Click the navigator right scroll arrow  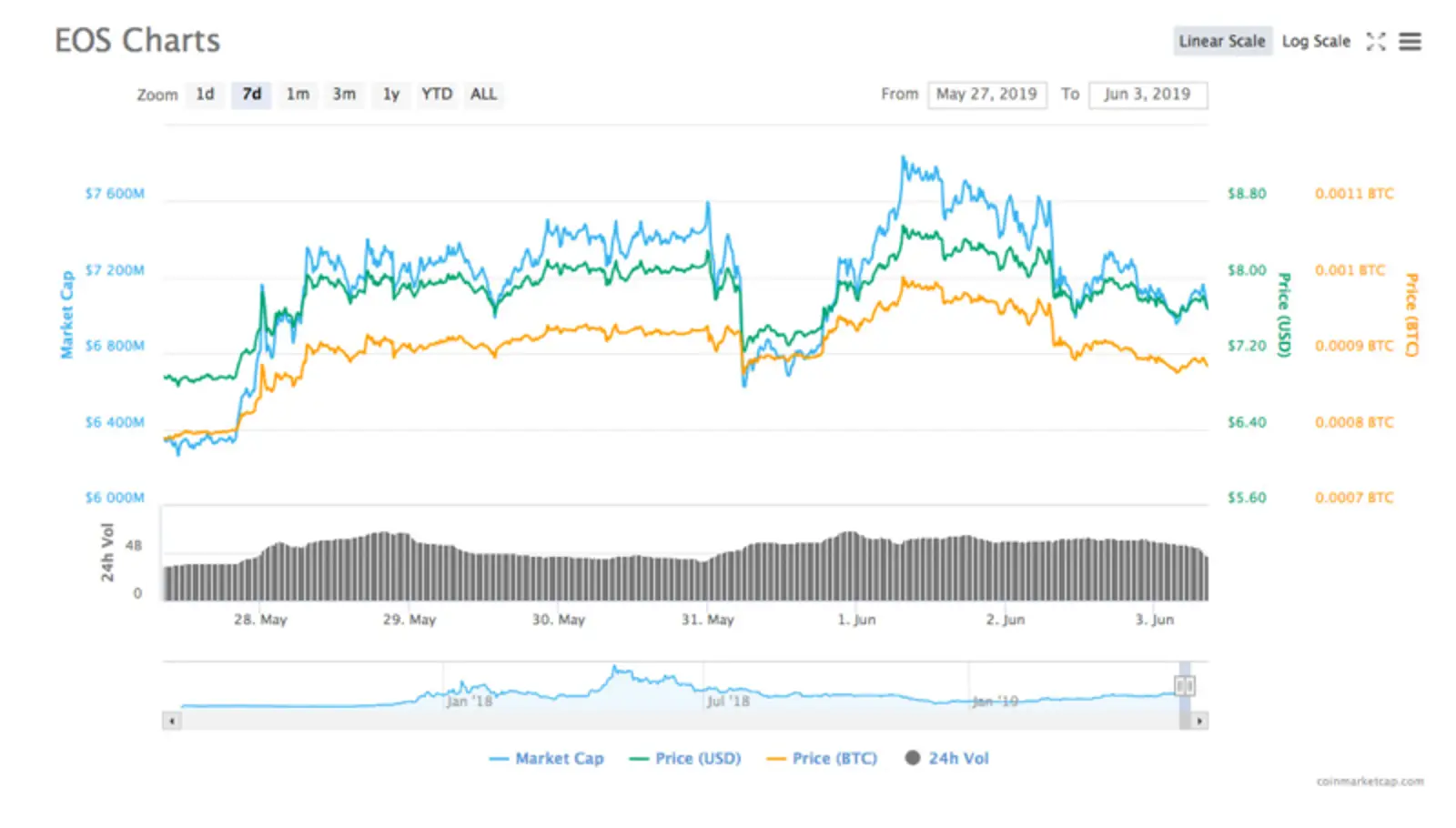click(1199, 721)
